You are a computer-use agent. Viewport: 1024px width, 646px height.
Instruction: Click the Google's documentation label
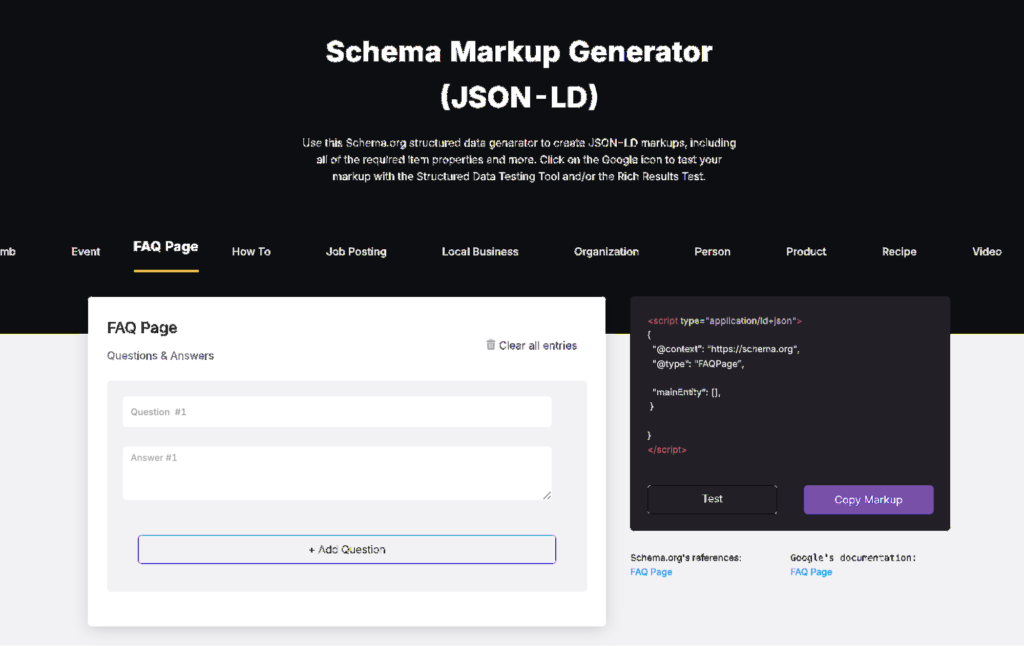point(853,557)
